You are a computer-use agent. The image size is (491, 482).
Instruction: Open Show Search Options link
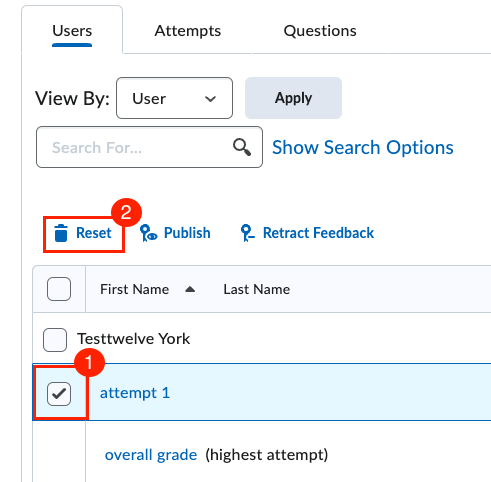coord(363,147)
